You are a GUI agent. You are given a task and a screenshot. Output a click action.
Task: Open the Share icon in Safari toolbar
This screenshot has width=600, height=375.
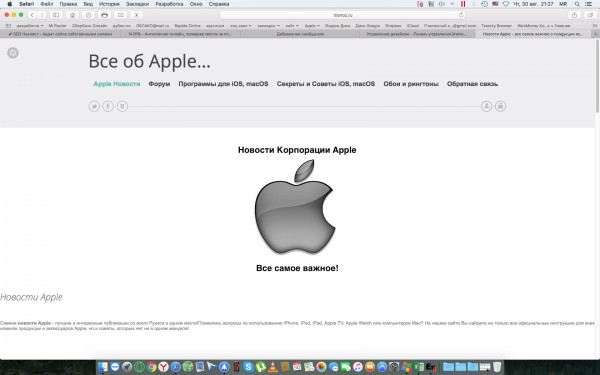[x=574, y=15]
